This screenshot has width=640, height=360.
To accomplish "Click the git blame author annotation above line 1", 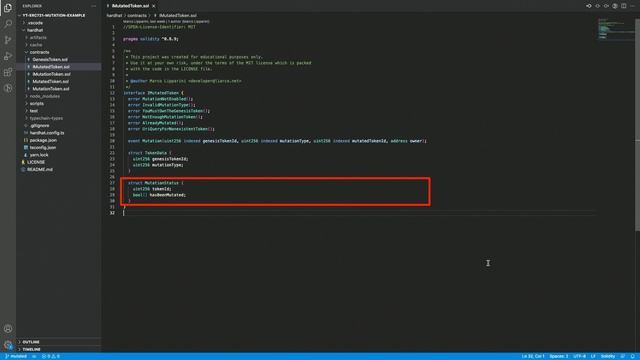I will click(166, 21).
